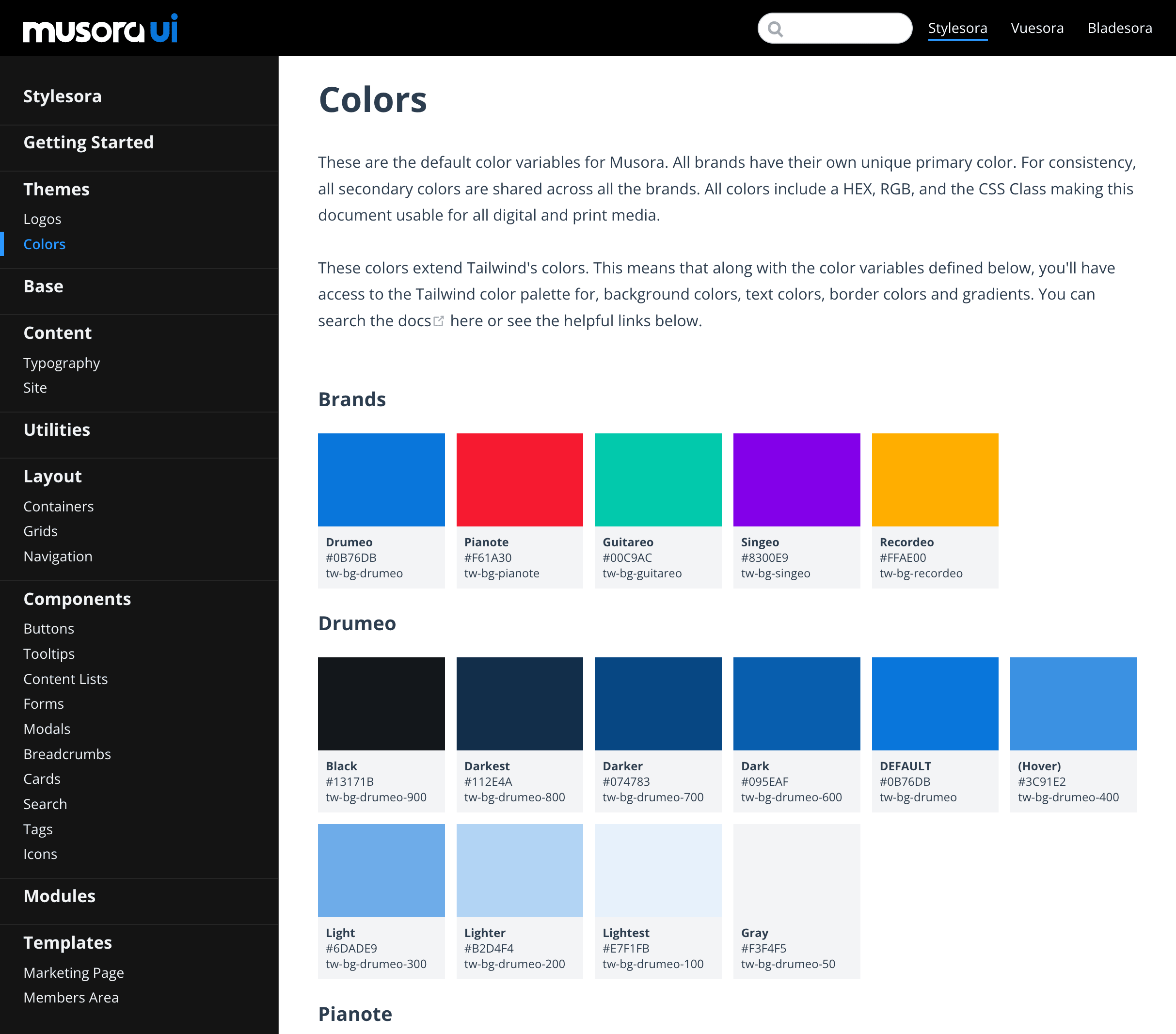Open the Site page link
Image resolution: width=1176 pixels, height=1034 pixels.
pyautogui.click(x=35, y=388)
